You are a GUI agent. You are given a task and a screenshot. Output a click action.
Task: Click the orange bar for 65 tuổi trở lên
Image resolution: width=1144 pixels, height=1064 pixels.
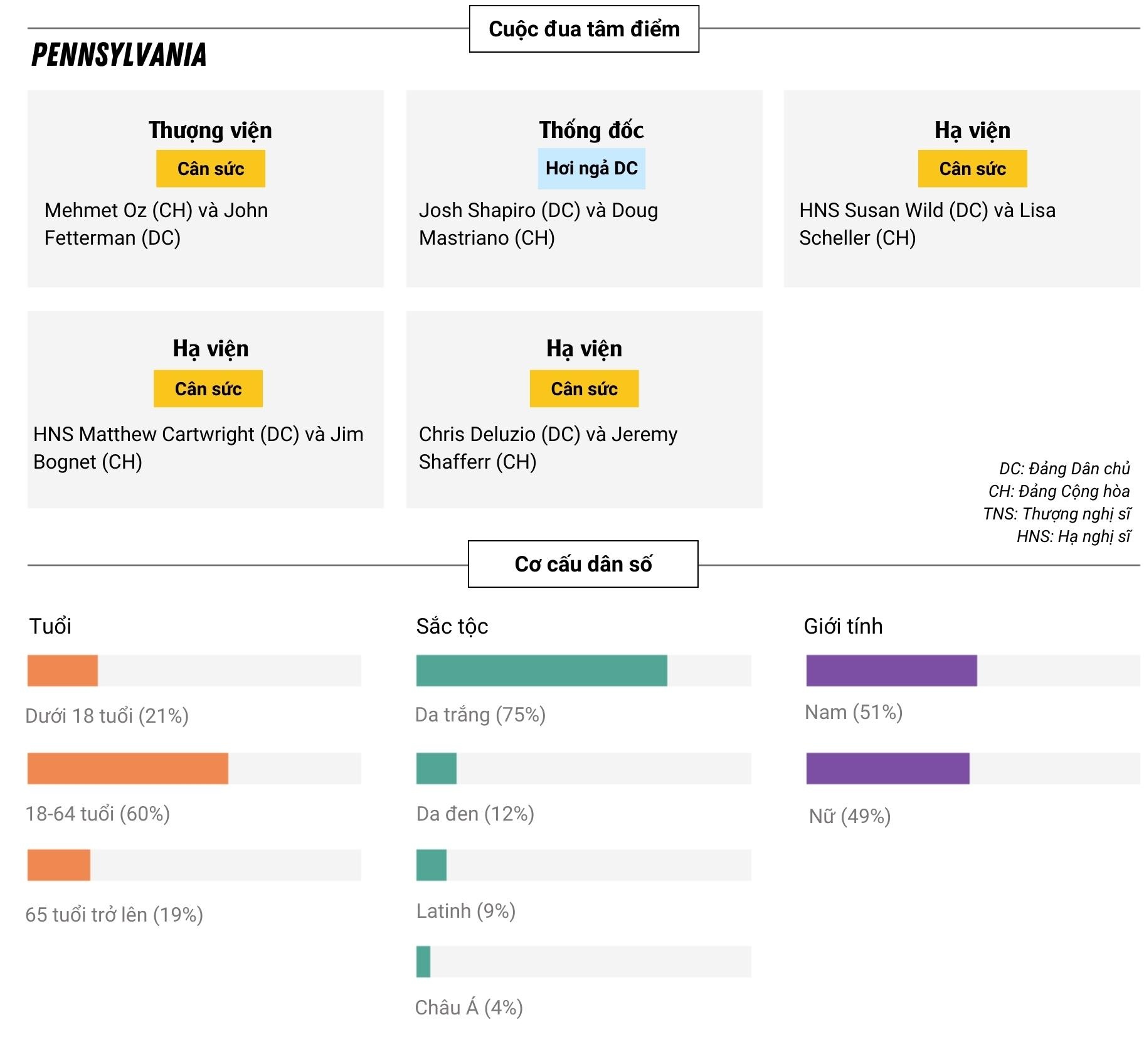point(59,865)
